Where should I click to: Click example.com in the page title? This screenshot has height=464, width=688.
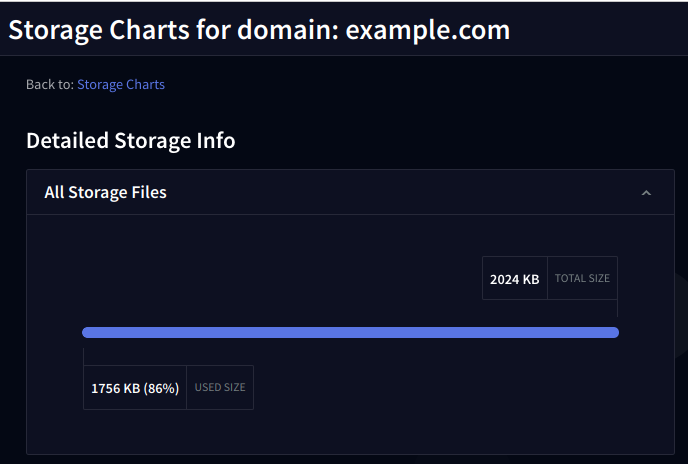click(428, 30)
